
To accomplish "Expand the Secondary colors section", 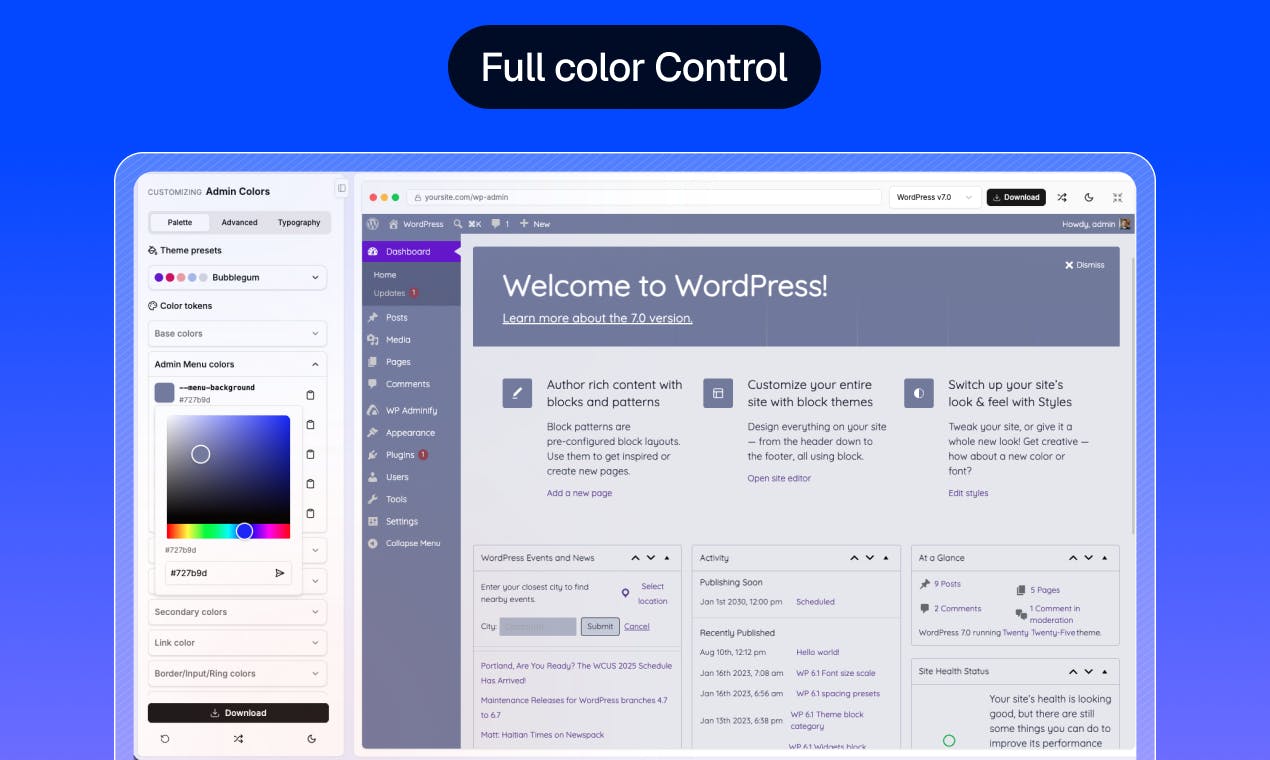I will coord(238,612).
